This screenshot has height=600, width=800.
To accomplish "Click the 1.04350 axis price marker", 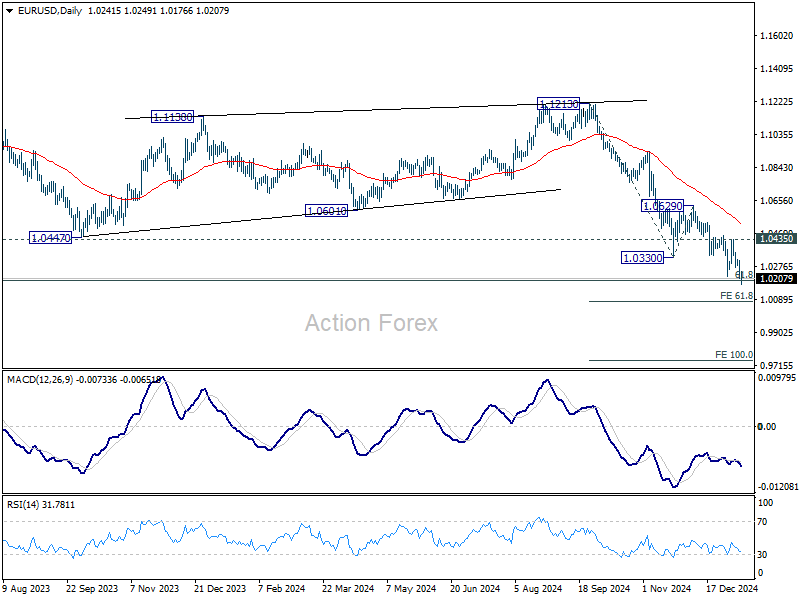I will [x=777, y=239].
